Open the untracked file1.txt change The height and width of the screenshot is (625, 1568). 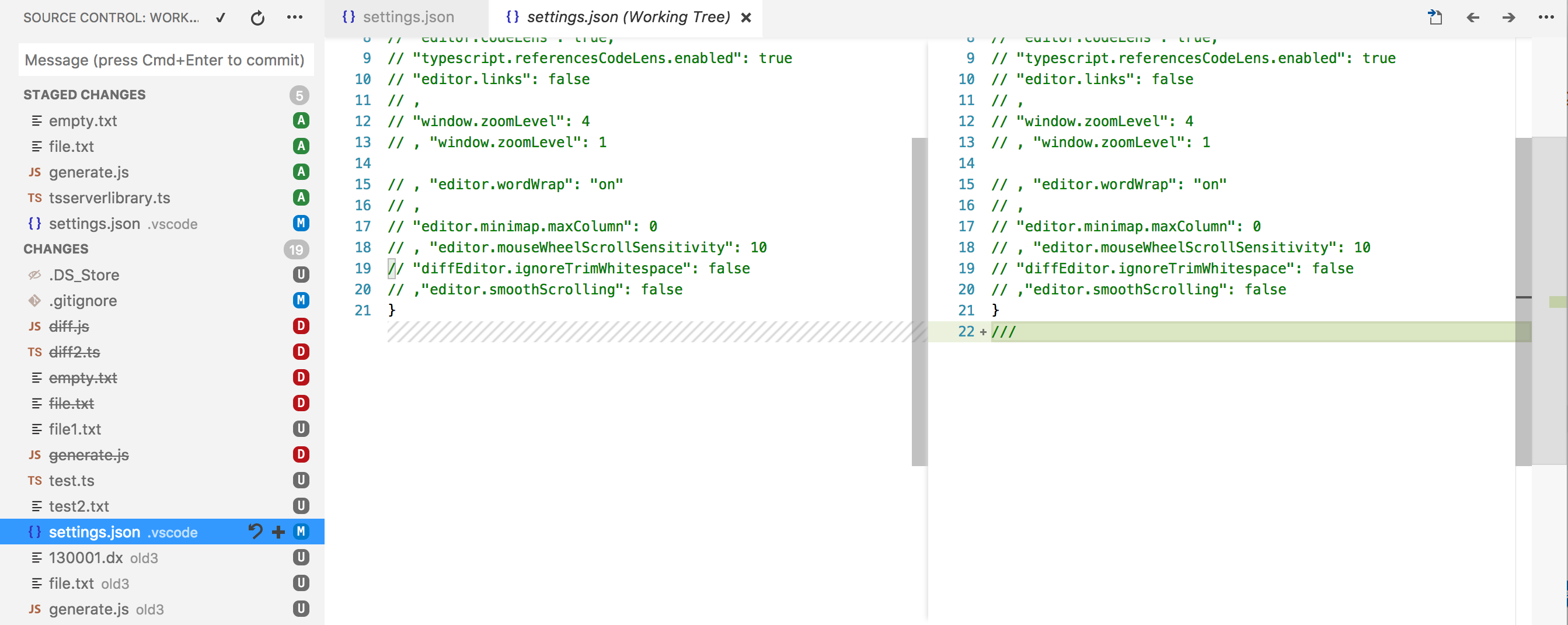click(75, 429)
